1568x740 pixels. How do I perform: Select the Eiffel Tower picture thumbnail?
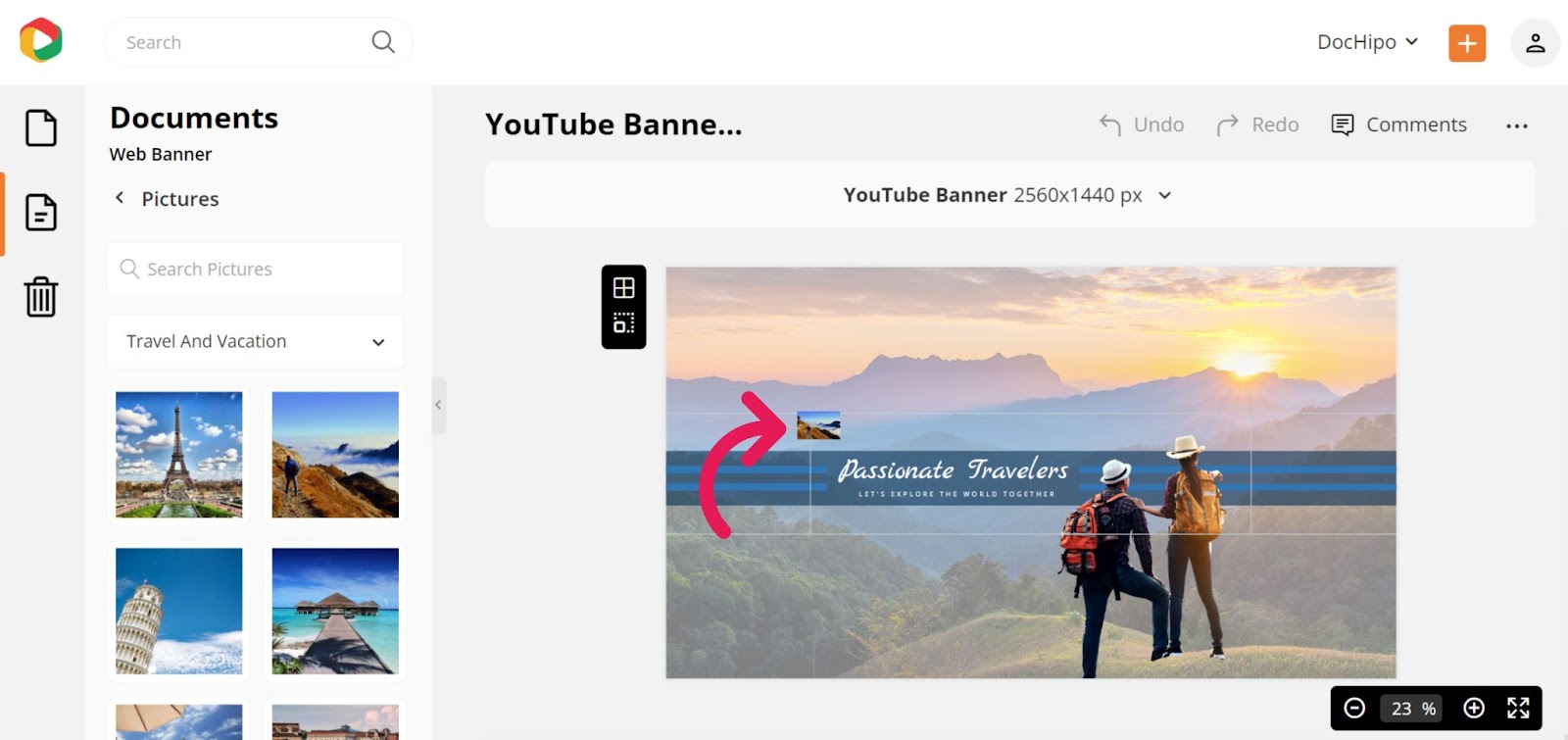[x=179, y=455]
